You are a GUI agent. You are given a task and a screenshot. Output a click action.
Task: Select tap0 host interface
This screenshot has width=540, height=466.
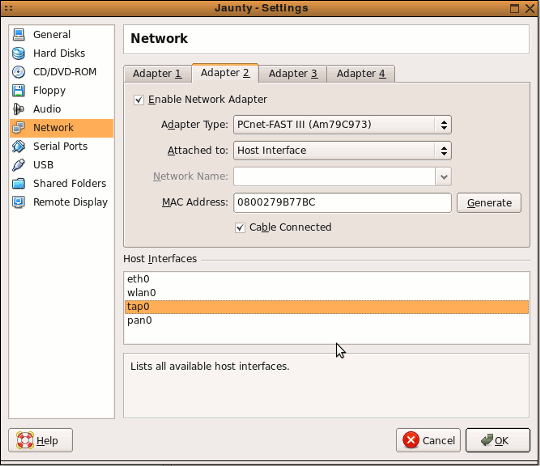click(x=326, y=307)
